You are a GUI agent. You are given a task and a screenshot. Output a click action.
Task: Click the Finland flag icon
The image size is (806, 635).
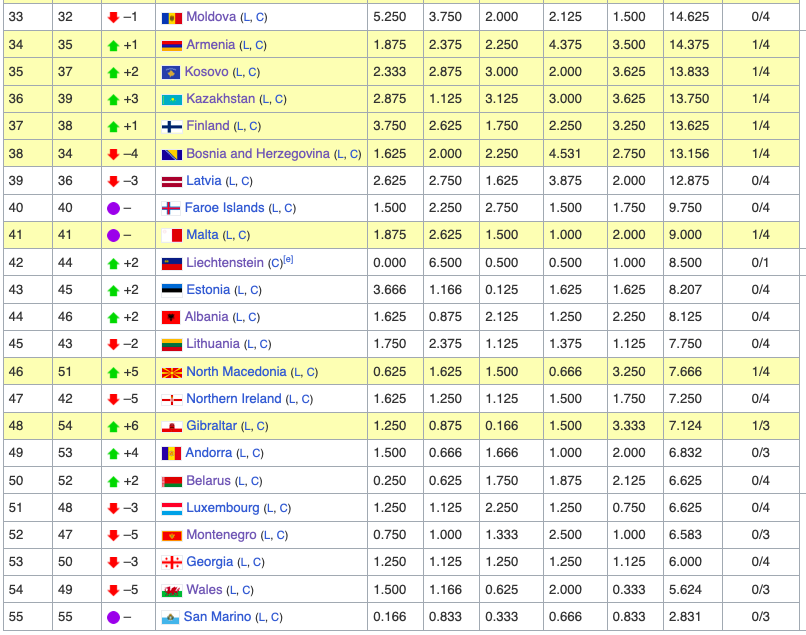point(171,126)
